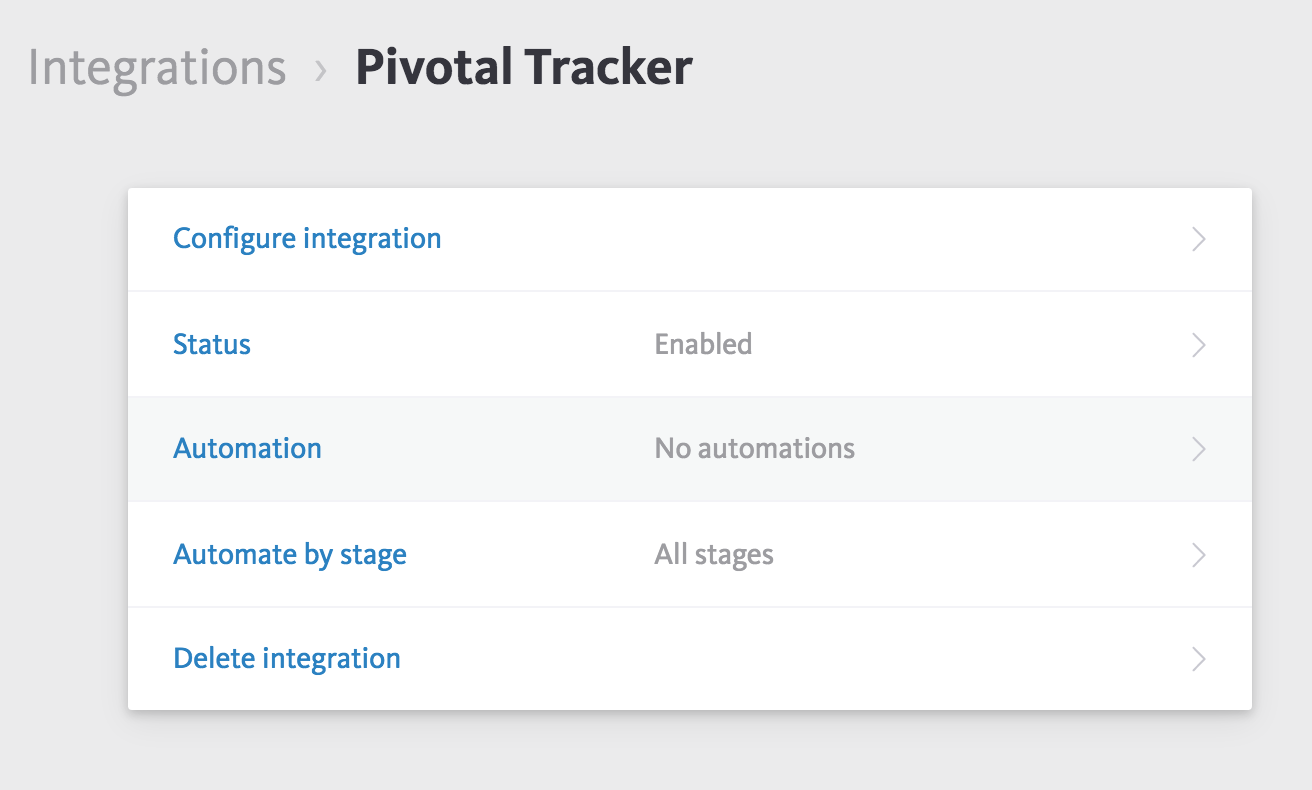Click the chevron next to Delete integration
Image resolution: width=1312 pixels, height=790 pixels.
pyautogui.click(x=1199, y=659)
